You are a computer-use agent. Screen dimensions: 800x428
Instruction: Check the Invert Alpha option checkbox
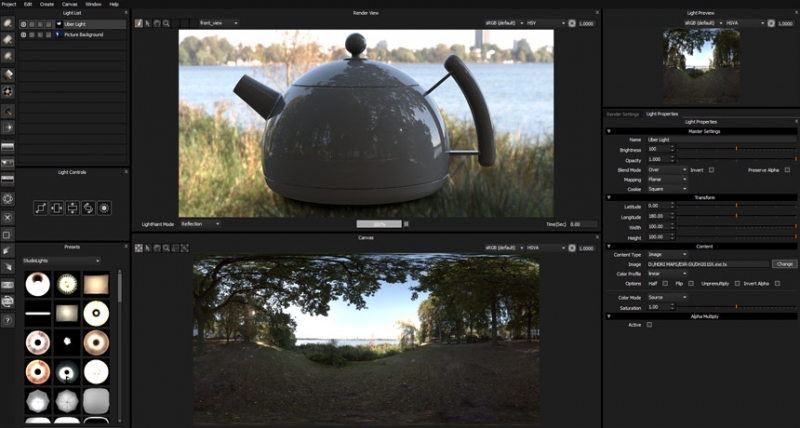click(777, 284)
